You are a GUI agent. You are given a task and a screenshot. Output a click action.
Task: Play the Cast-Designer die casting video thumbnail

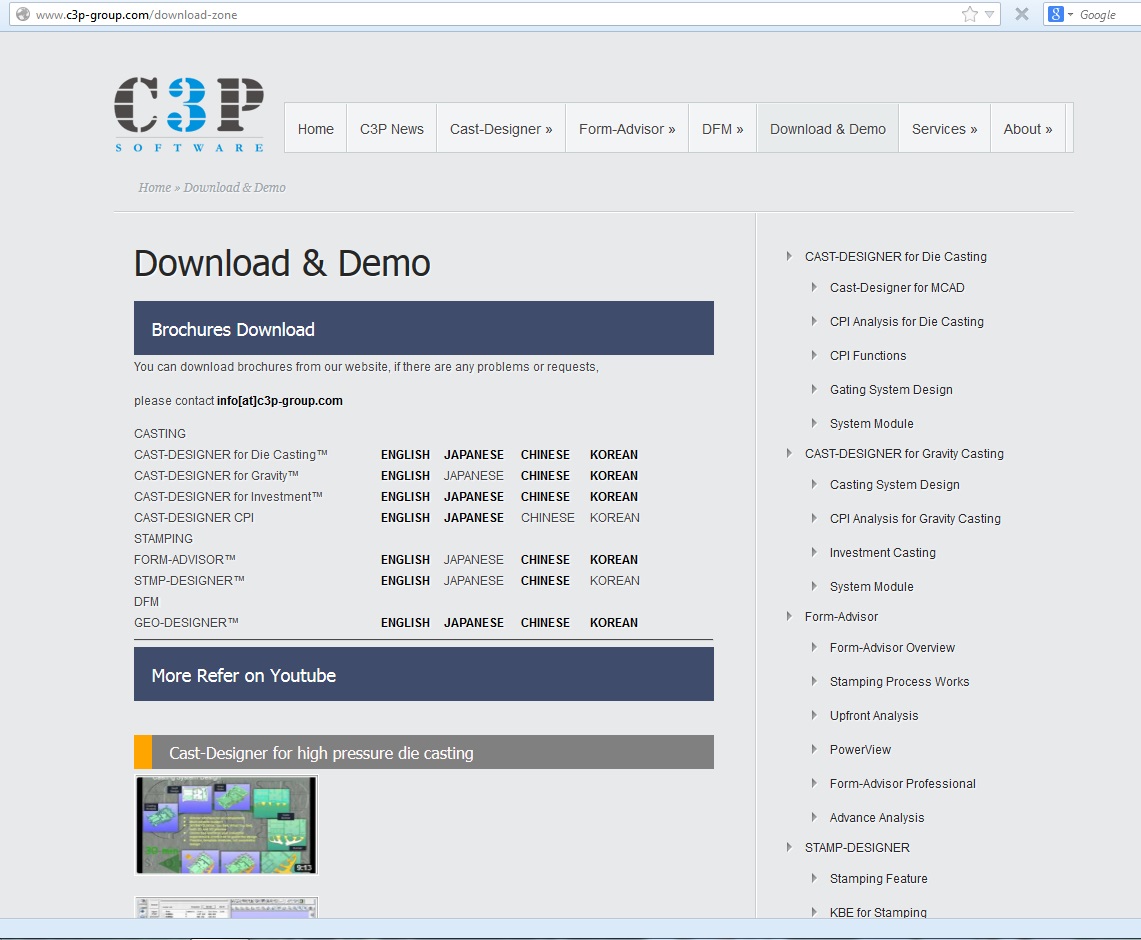[226, 825]
